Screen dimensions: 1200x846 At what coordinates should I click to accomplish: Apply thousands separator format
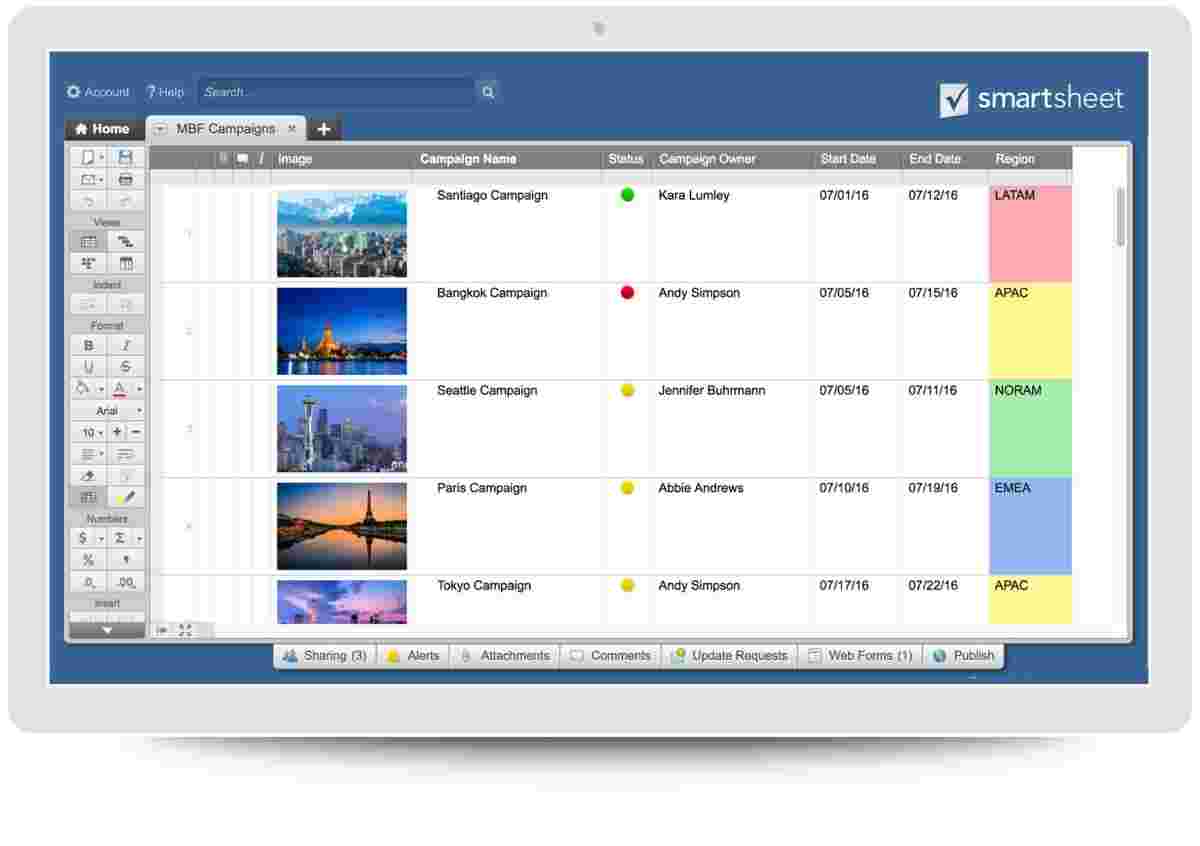coord(125,560)
